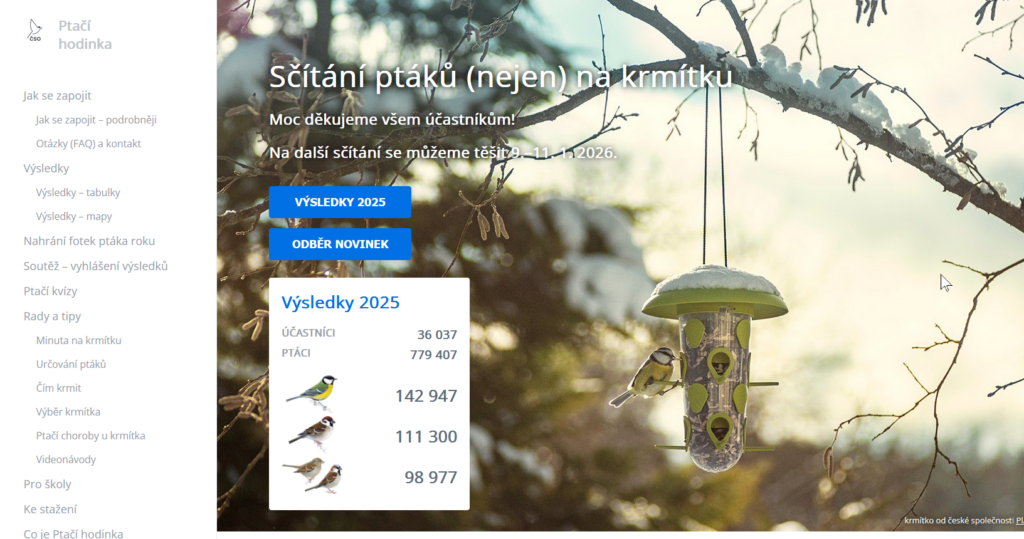Select Určování ptáků under Rady a tipy
The width and height of the screenshot is (1024, 539).
pyautogui.click(x=71, y=364)
